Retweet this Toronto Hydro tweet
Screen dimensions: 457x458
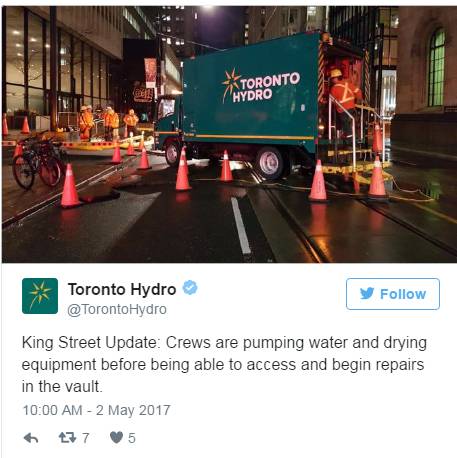(x=67, y=437)
